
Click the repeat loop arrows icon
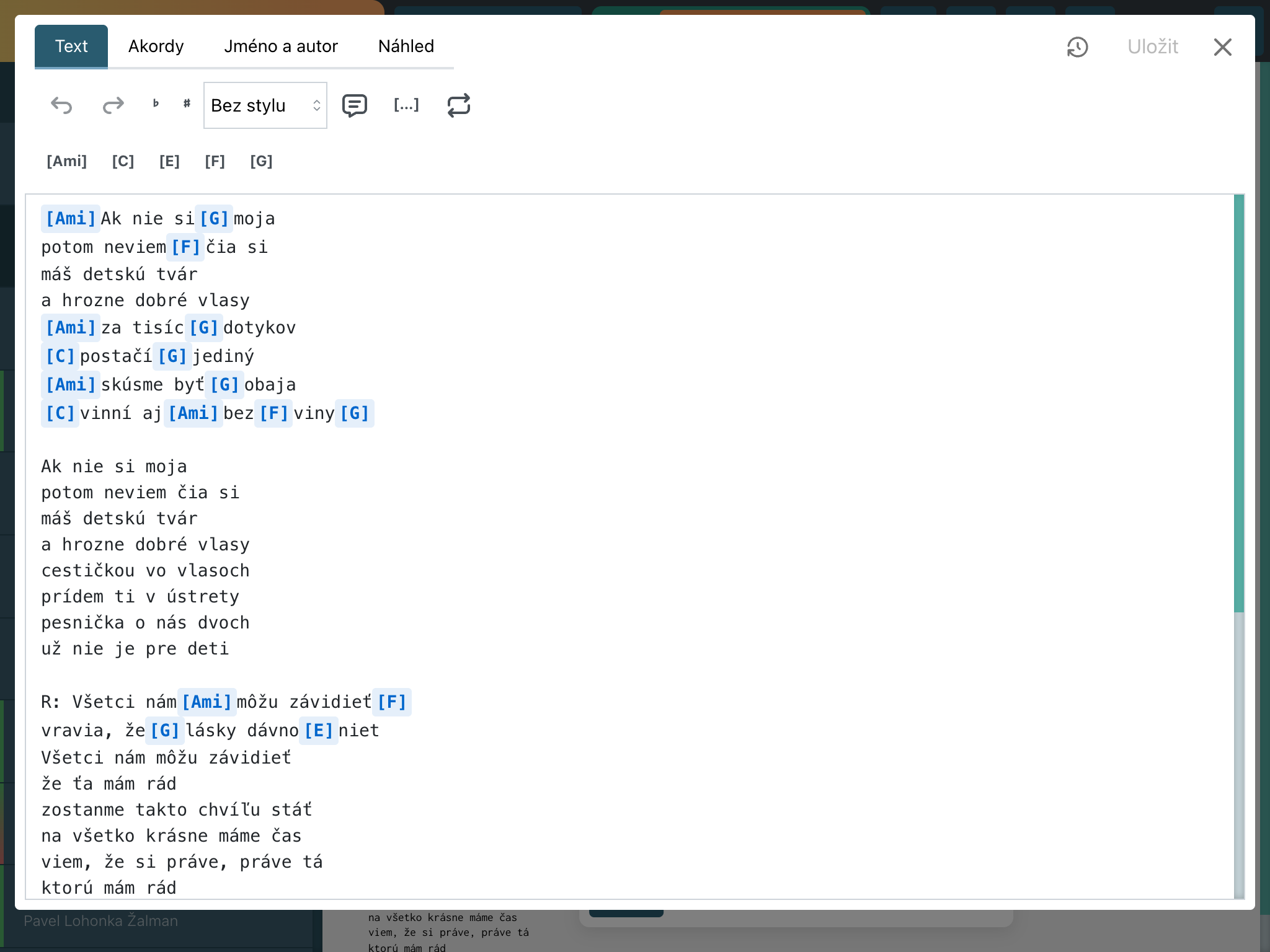(459, 105)
